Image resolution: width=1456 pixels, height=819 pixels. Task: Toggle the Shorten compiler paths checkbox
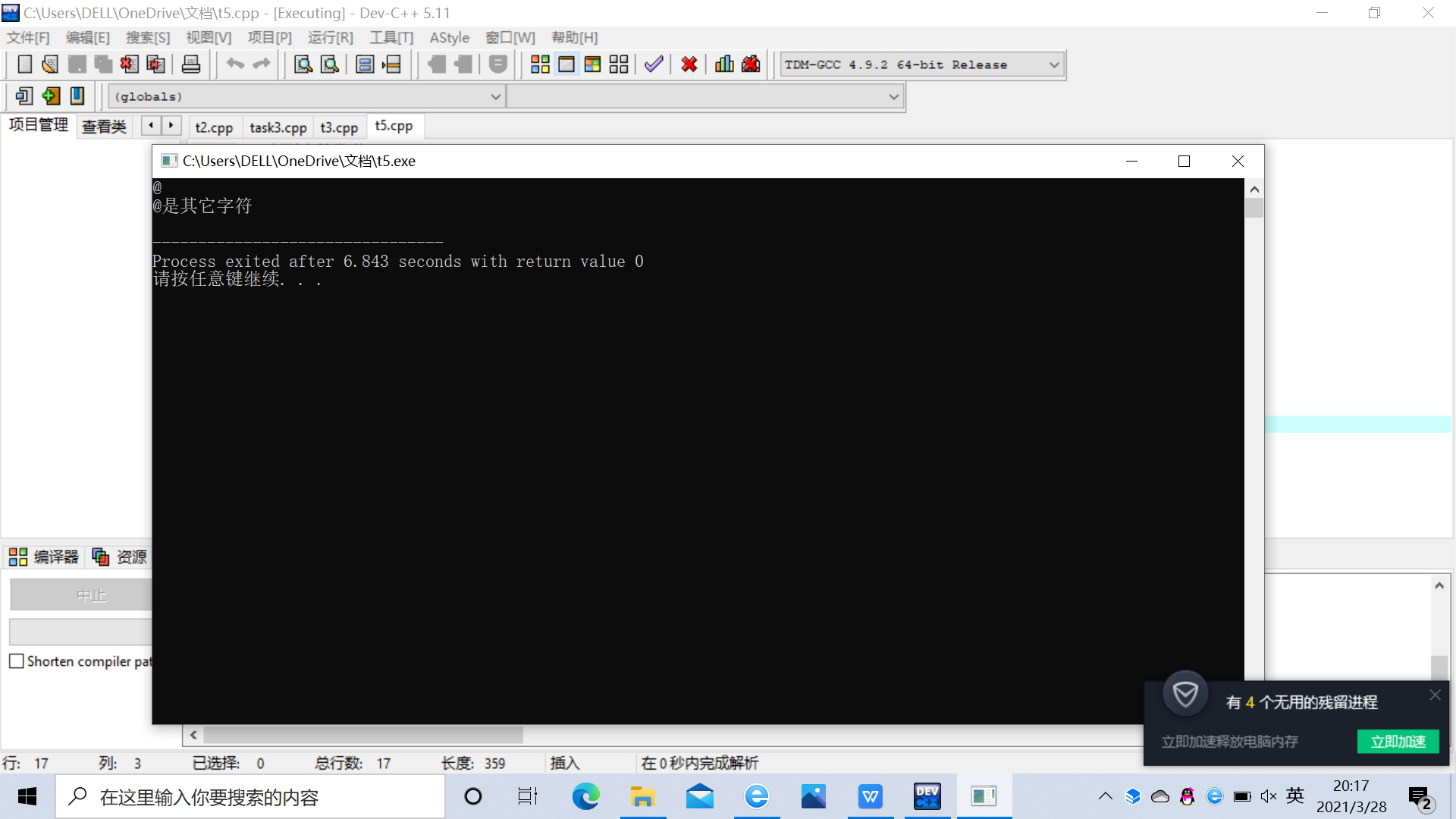coord(17,661)
